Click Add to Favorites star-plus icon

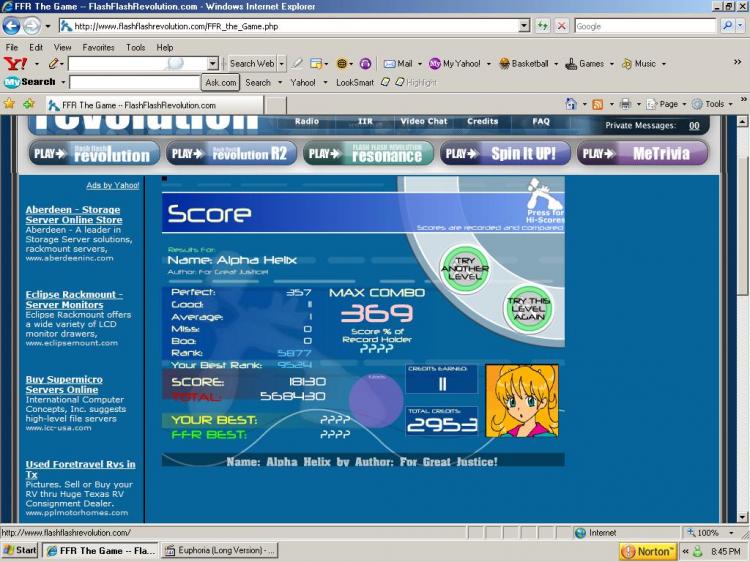click(29, 104)
